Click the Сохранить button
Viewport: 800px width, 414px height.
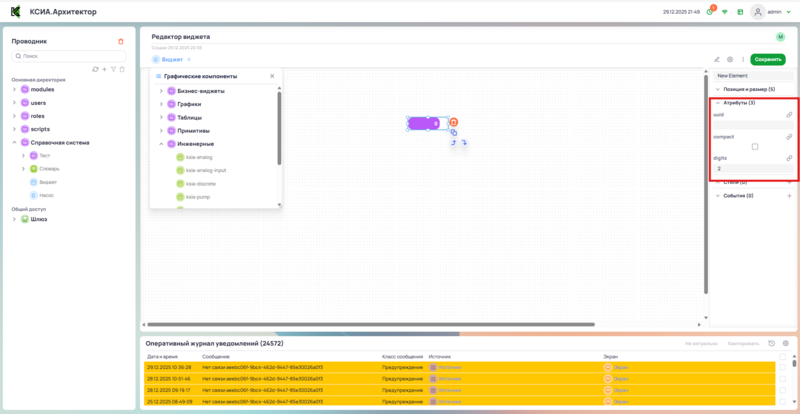pyautogui.click(x=768, y=60)
